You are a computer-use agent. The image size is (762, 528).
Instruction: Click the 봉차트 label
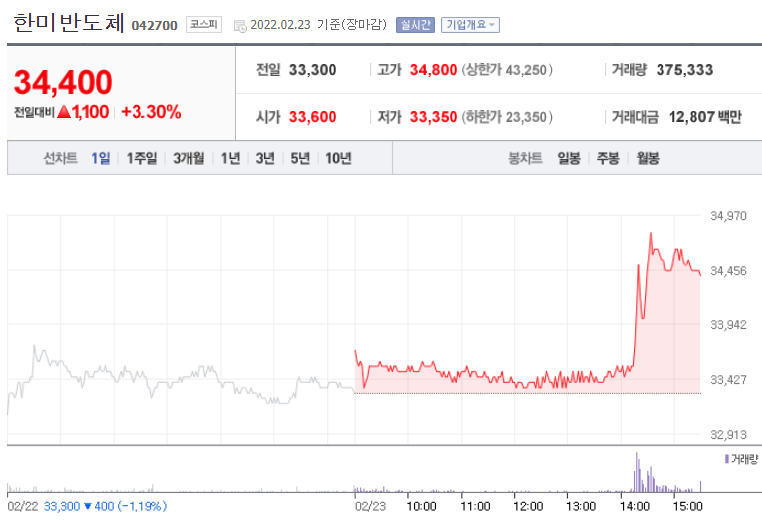point(525,158)
